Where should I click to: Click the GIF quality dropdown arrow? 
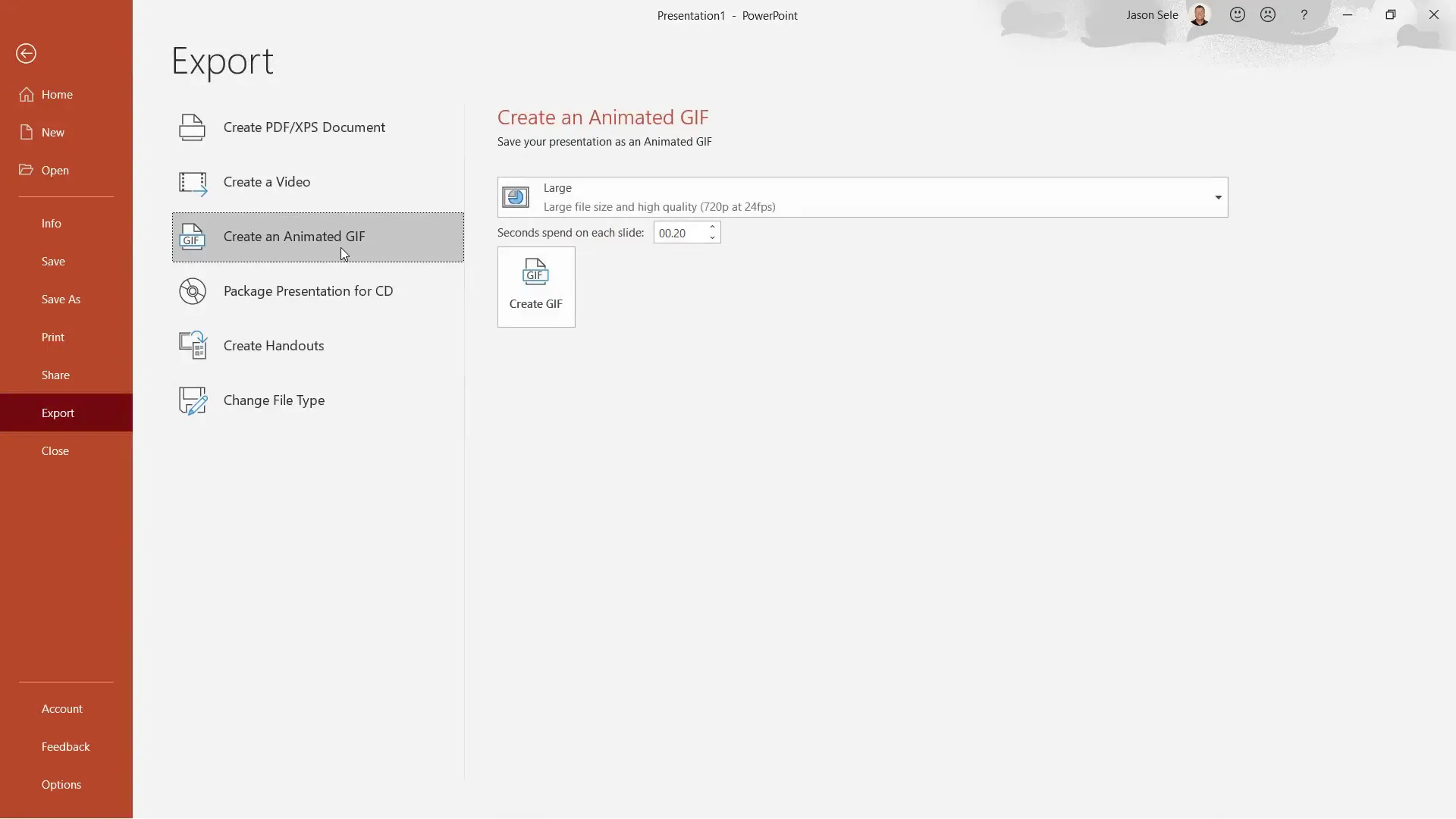pyautogui.click(x=1218, y=198)
